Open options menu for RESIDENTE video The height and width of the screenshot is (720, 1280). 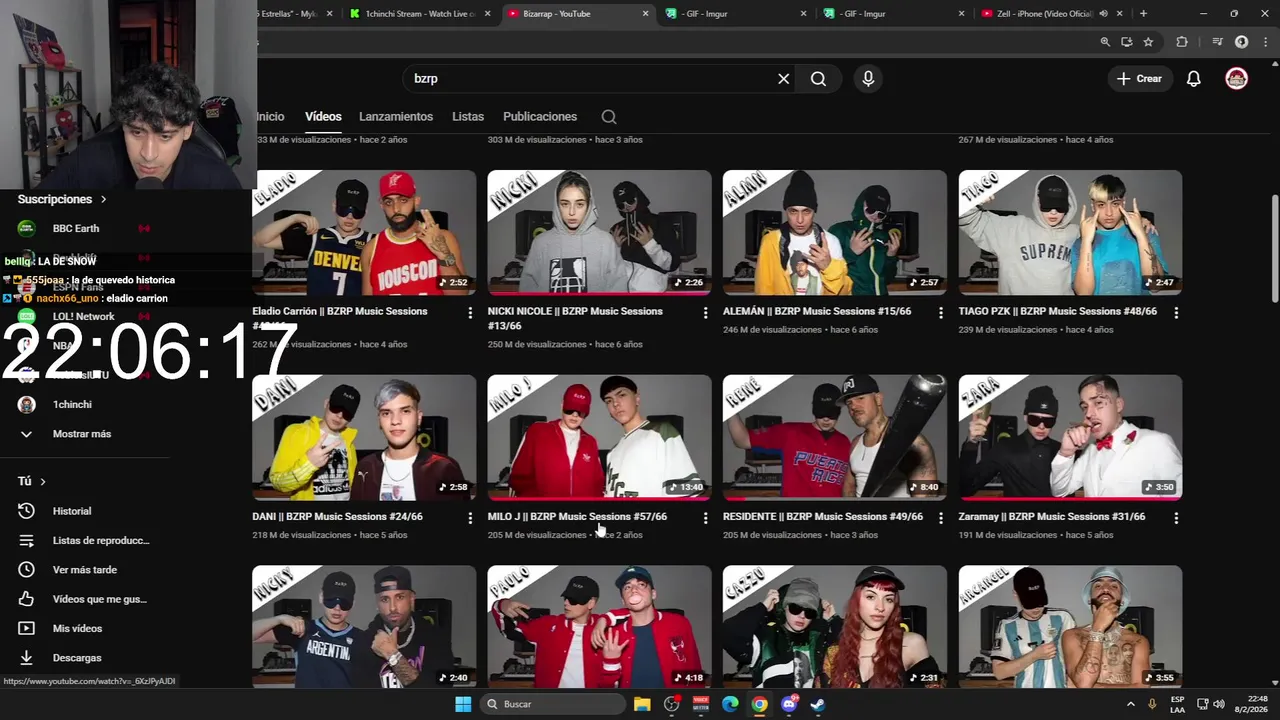coord(940,518)
